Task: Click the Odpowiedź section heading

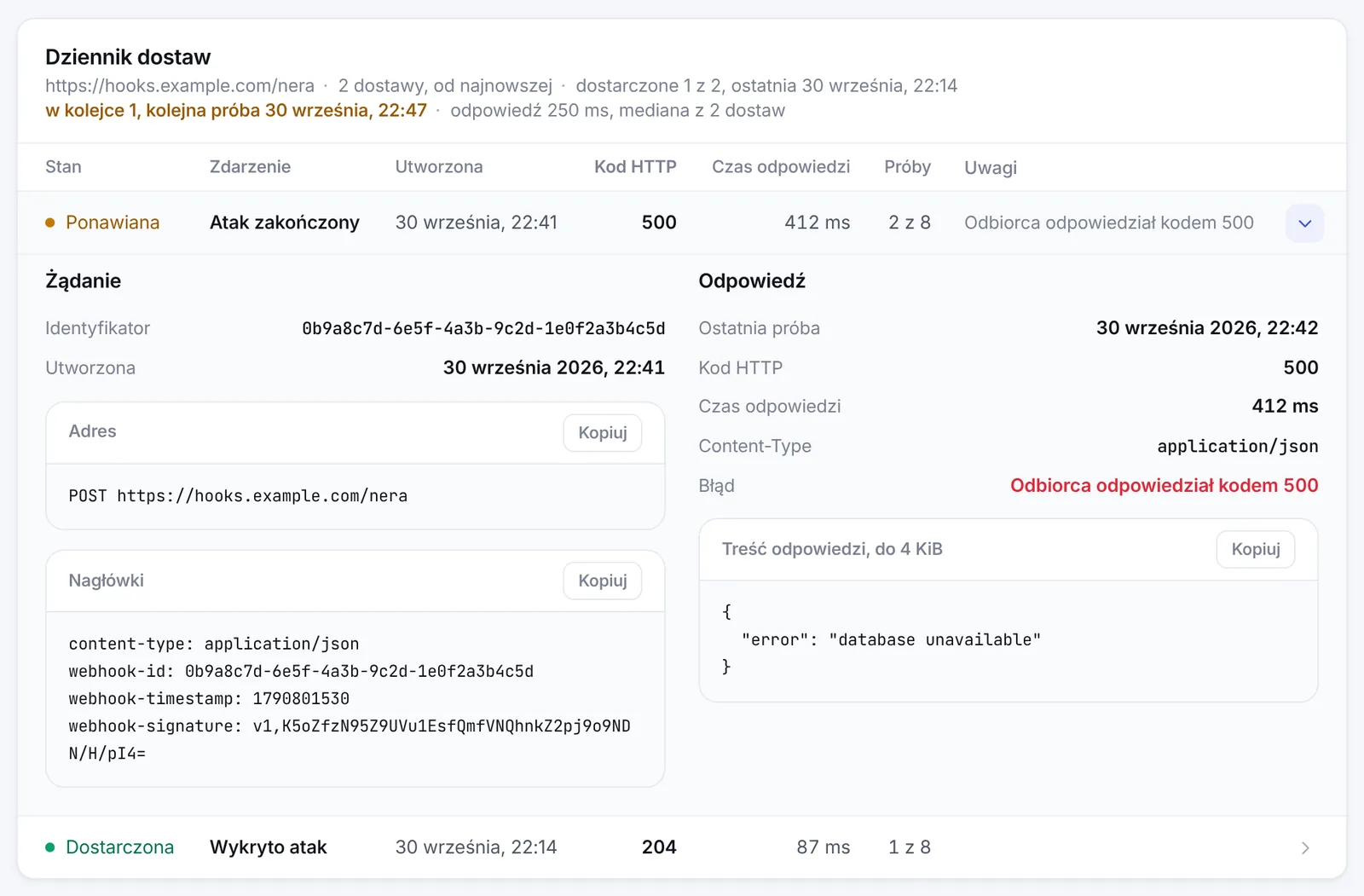Action: point(752,281)
